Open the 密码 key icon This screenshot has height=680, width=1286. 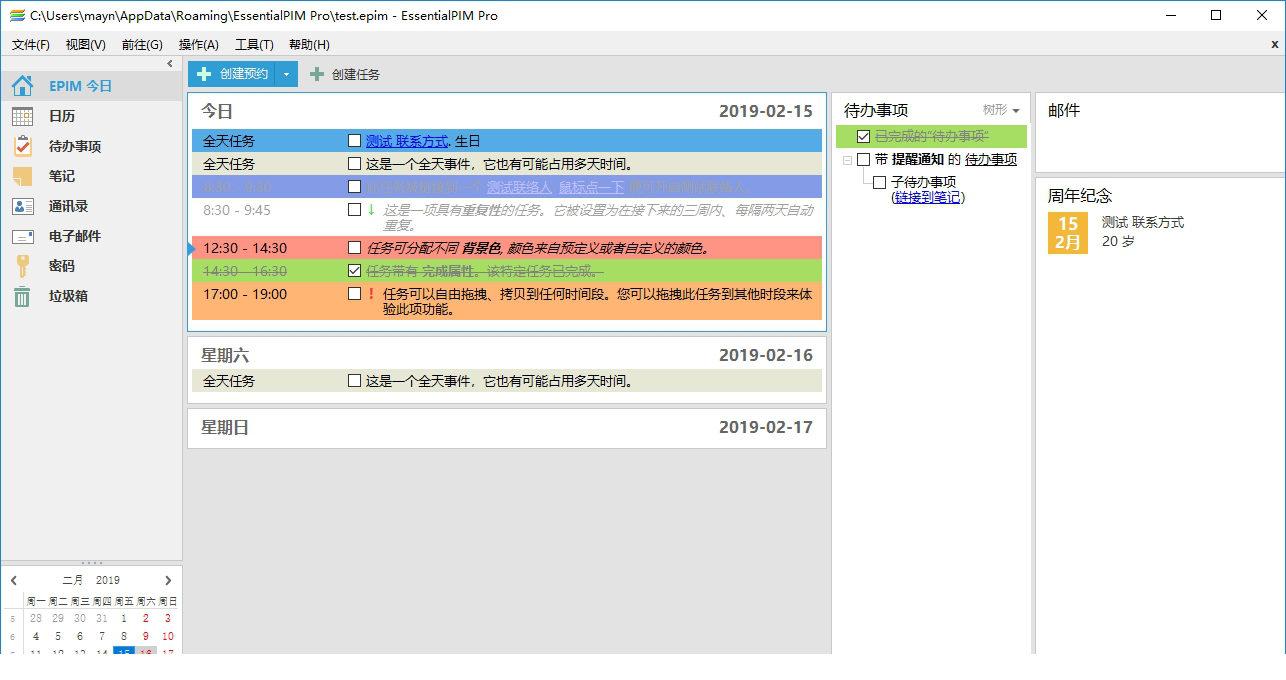22,266
